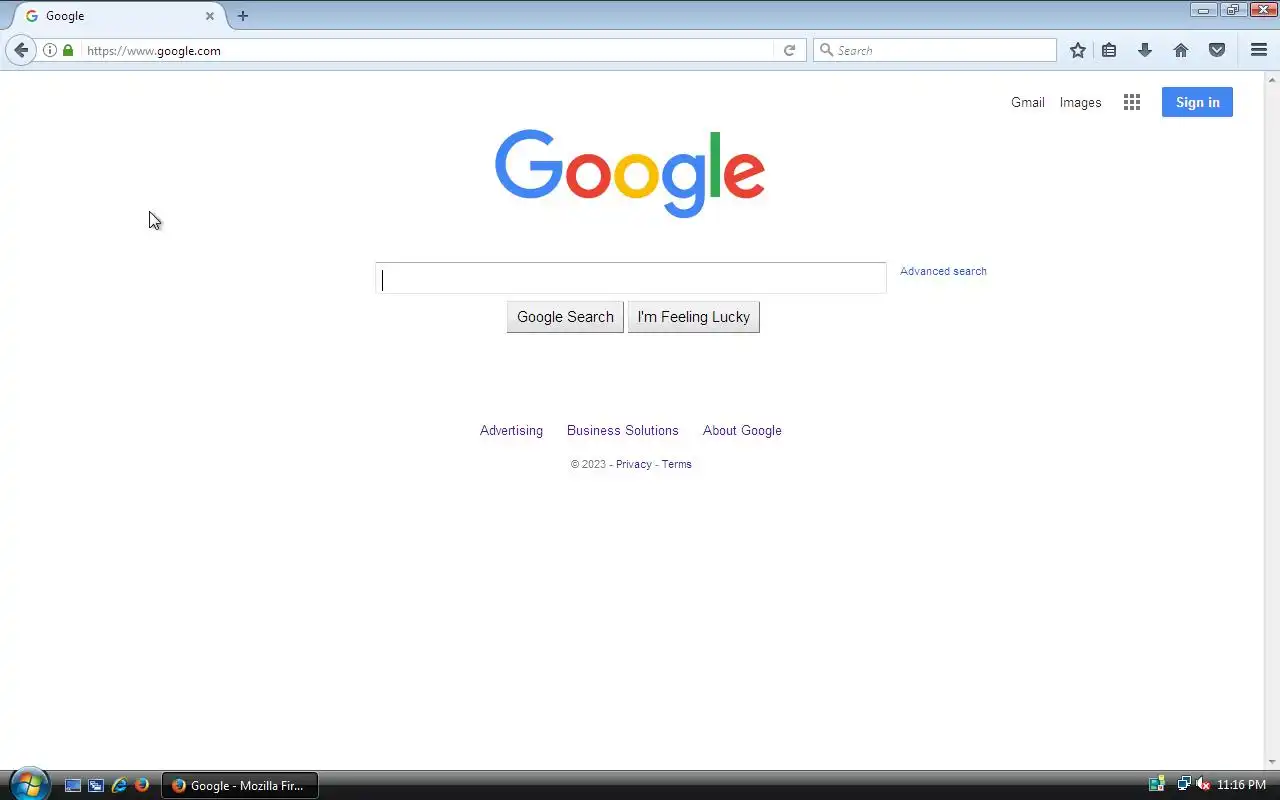Launch Internet Explorer from quick launch

pyautogui.click(x=119, y=786)
